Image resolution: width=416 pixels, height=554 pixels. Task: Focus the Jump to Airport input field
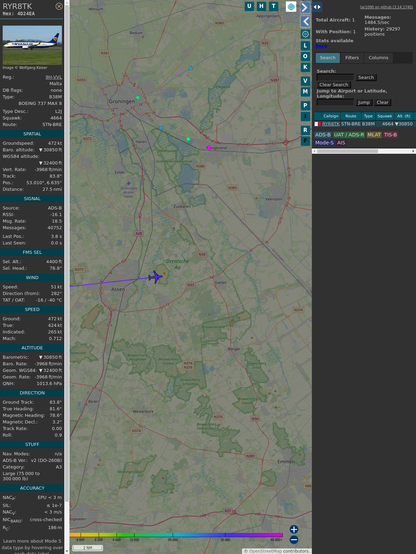[335, 102]
